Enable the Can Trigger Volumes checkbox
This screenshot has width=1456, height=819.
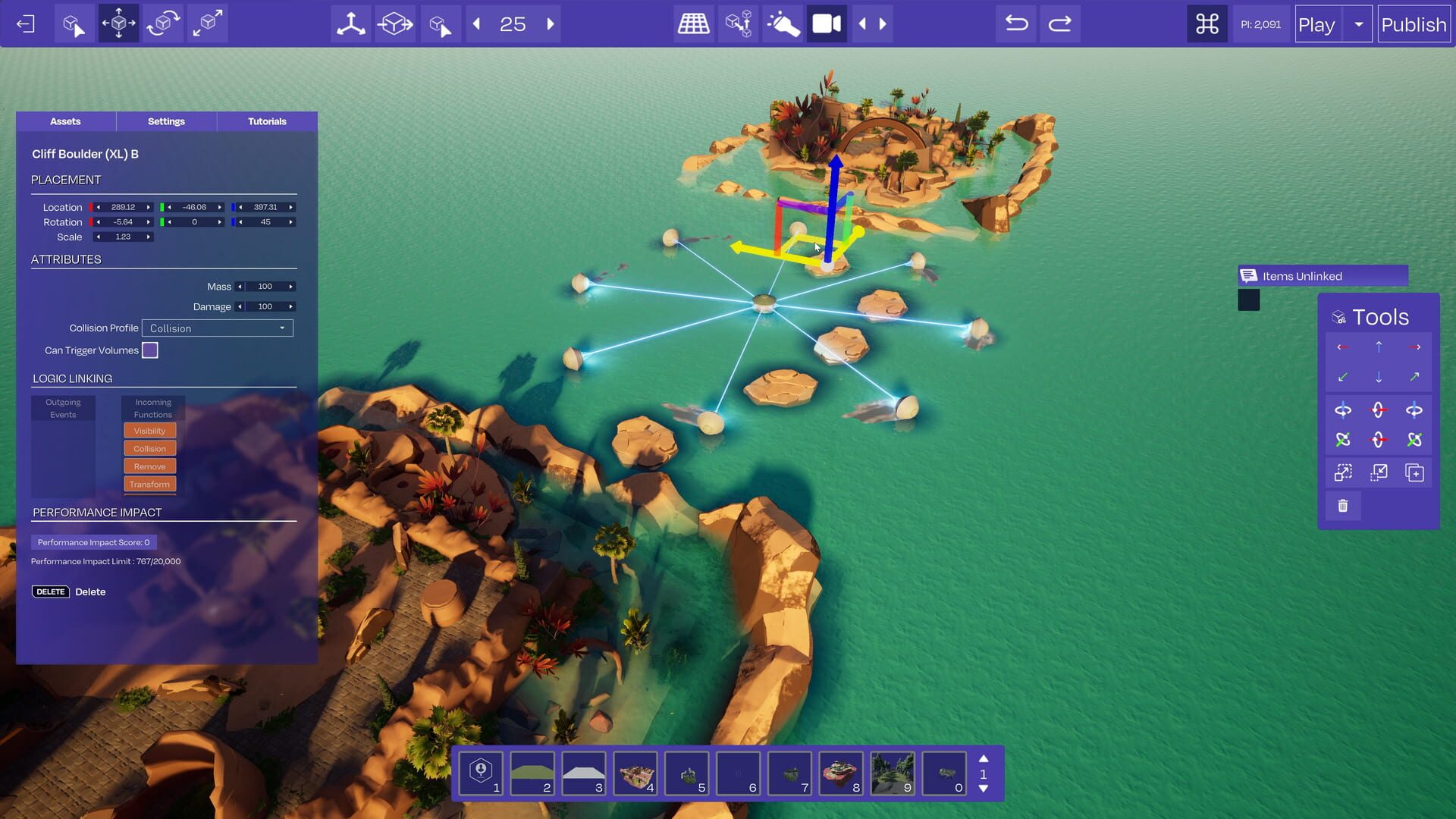[x=149, y=350]
